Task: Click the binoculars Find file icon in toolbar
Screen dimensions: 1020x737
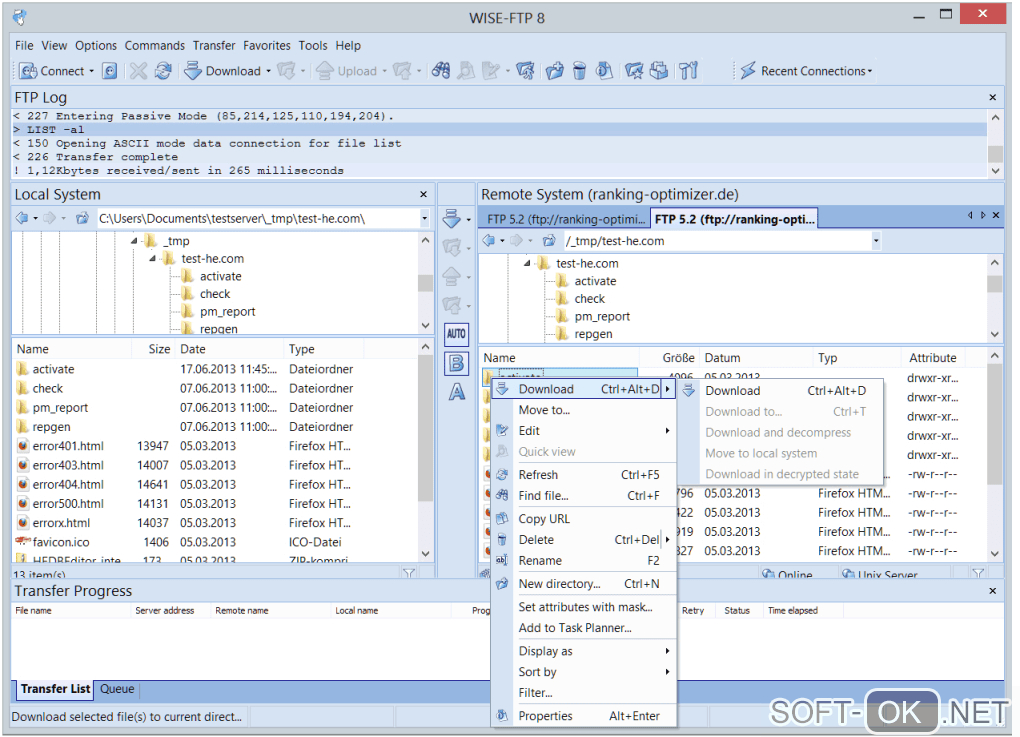Action: [441, 70]
